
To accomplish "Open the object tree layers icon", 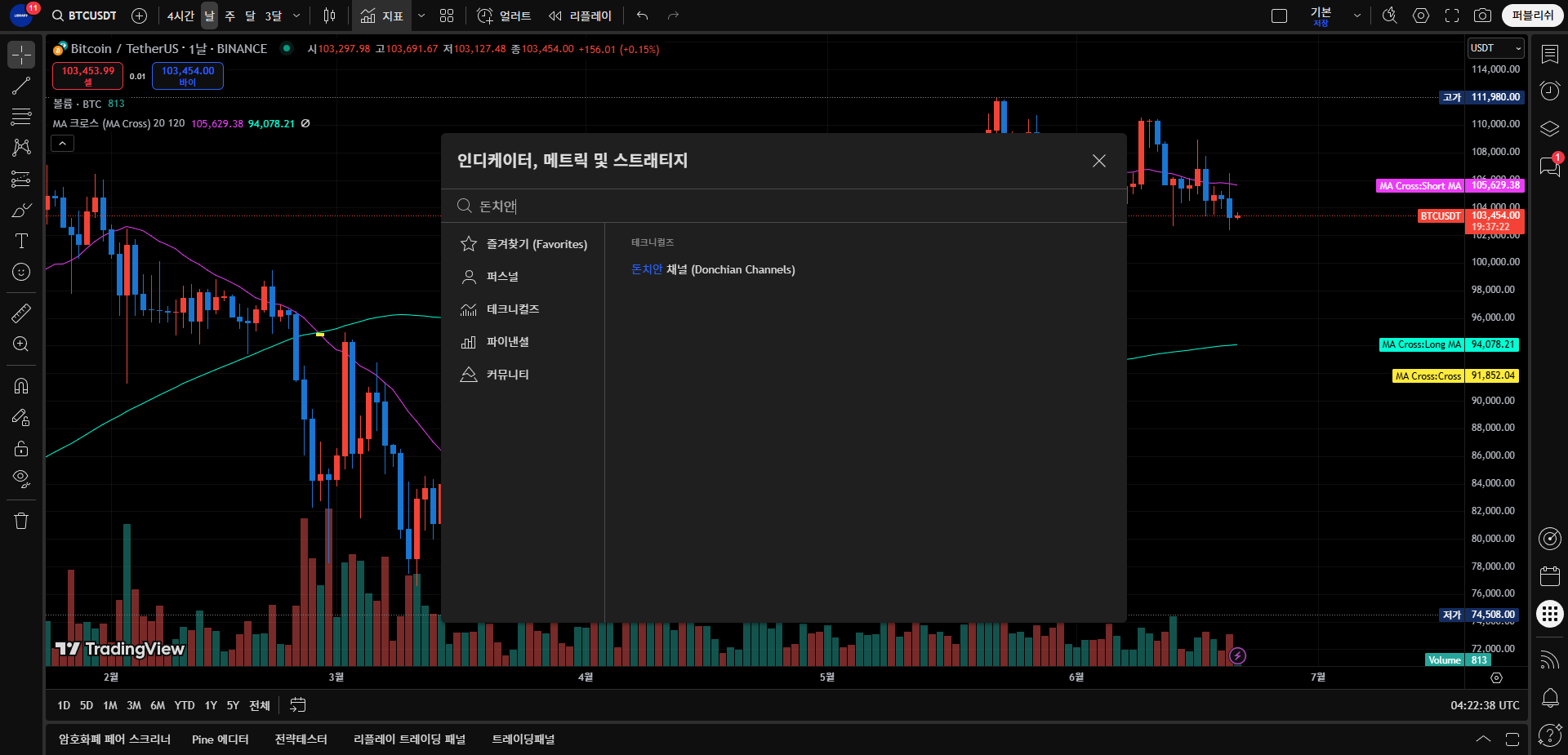I will coord(1549,128).
